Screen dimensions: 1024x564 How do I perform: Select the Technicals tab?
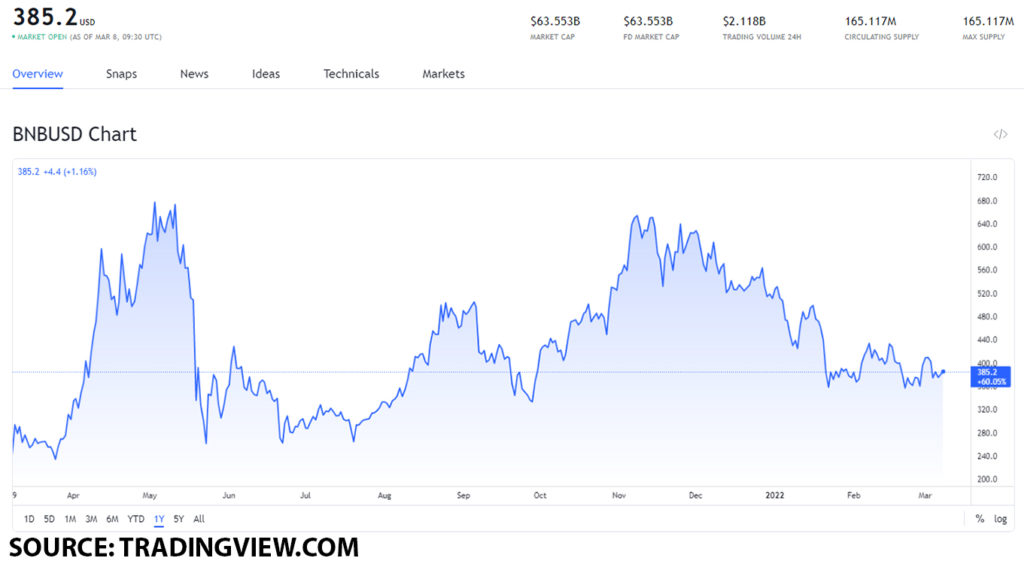point(351,74)
